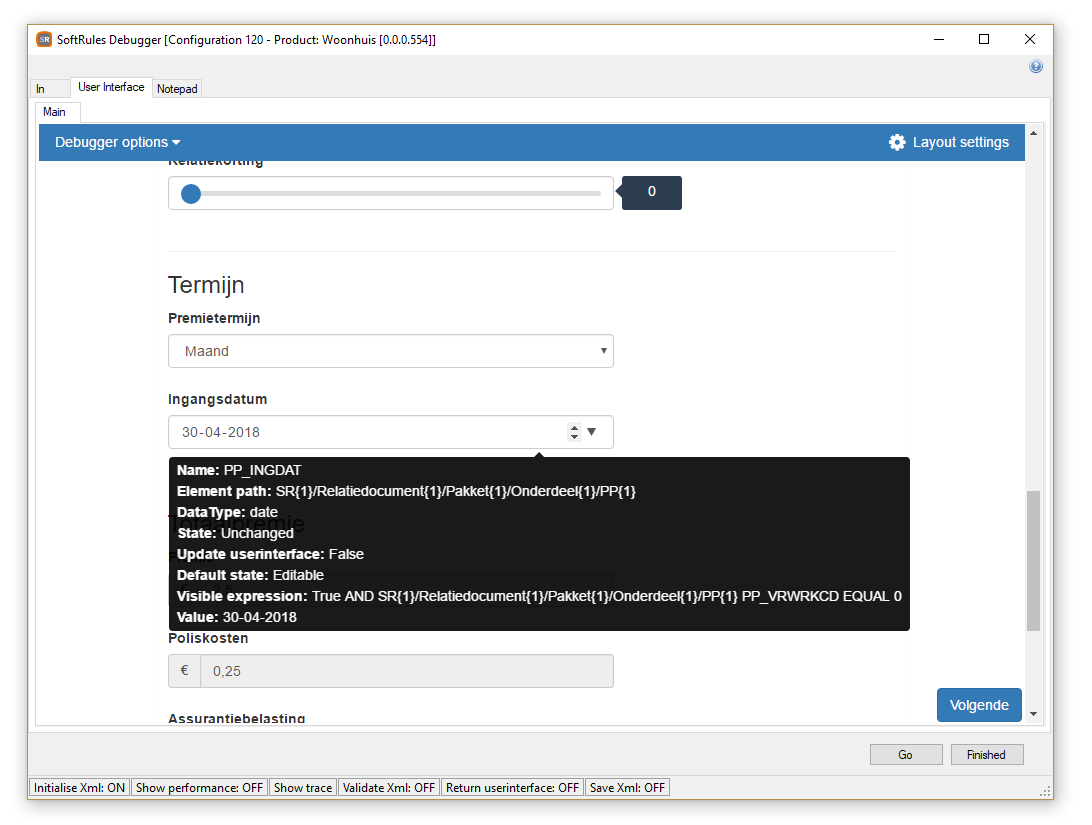Viewport: 1092px width, 825px height.
Task: Toggle Save Xml: OFF
Action: [x=627, y=787]
